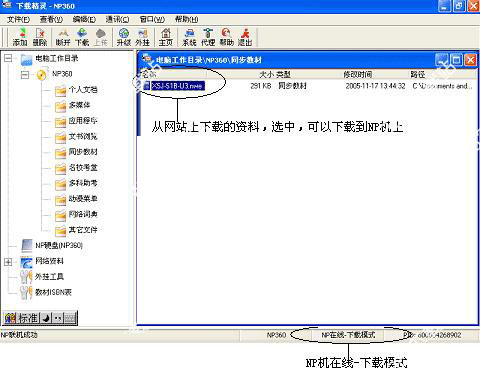
Task: Click the 退出 (Exit) toolbar icon
Action: click(245, 37)
